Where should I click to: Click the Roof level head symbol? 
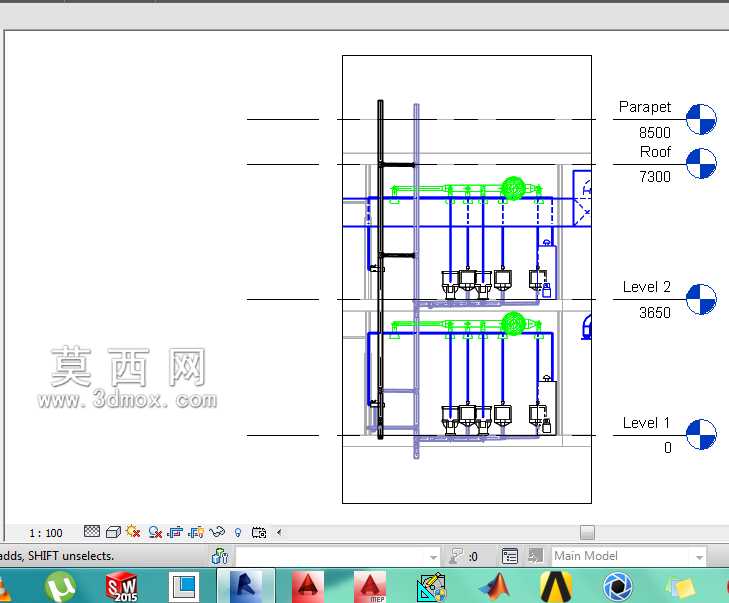click(701, 164)
